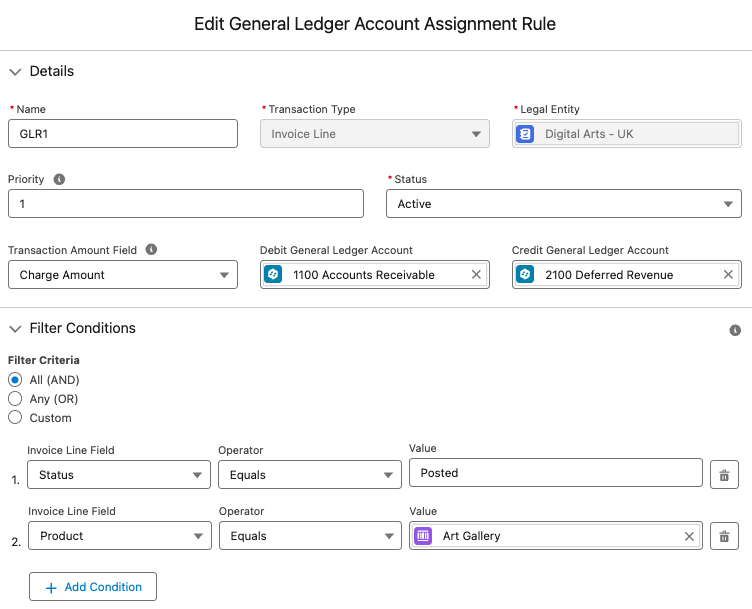This screenshot has width=752, height=609.
Task: Click the Name field containing GLR1
Action: [x=122, y=134]
